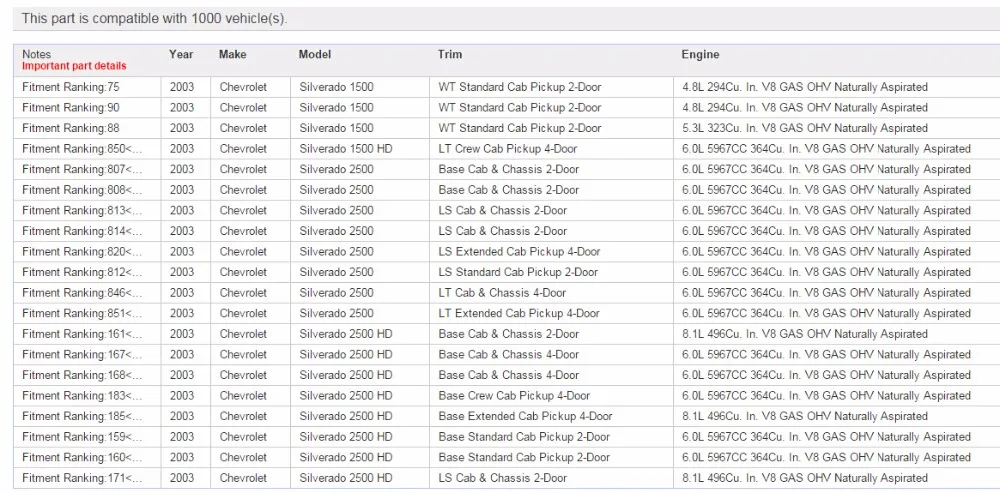This screenshot has width=1000, height=493.
Task: Click 8.1L engine cell in Ranking:171 row
Action: point(837,478)
